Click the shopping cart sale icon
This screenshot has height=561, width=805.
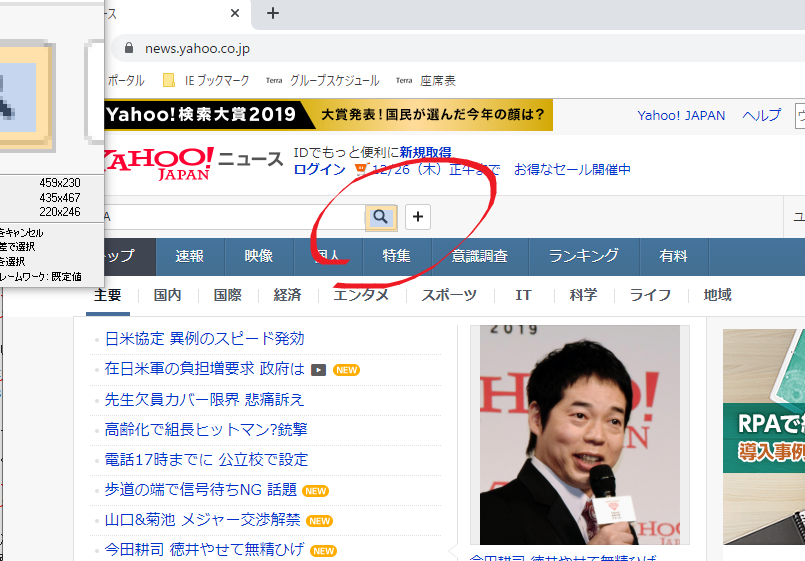click(361, 169)
